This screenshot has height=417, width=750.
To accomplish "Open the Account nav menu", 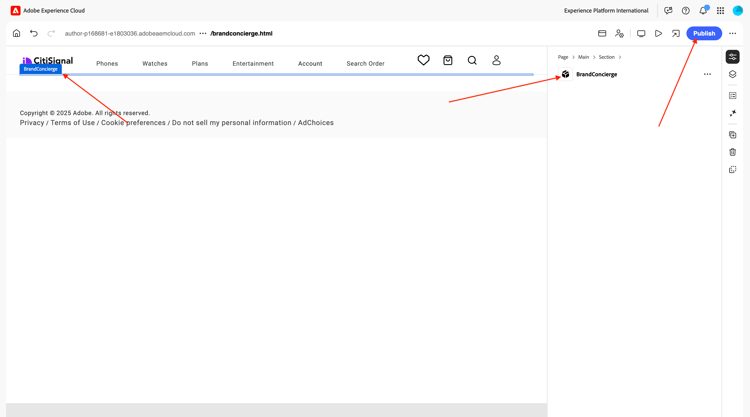I will [310, 64].
